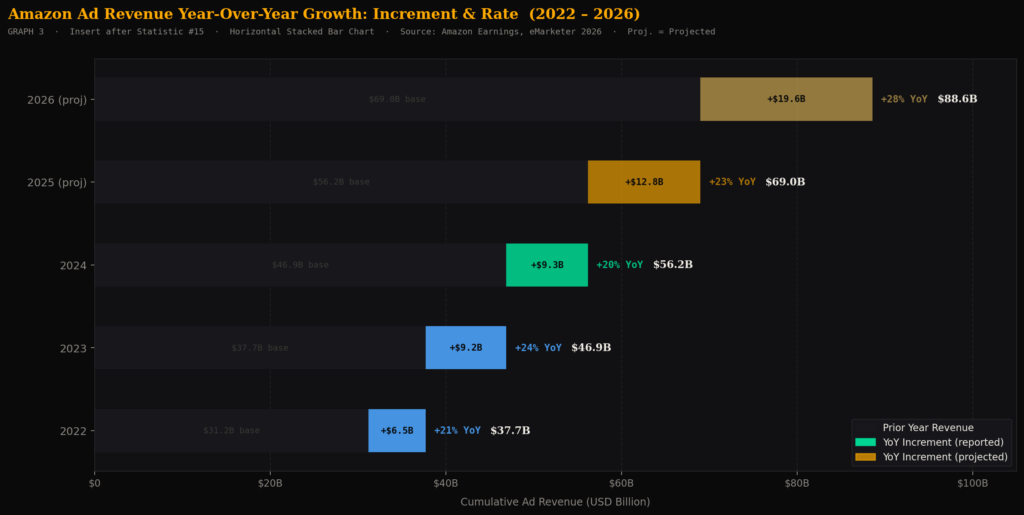Click the "YoY Increment (projected)" legend text
This screenshot has width=1024, height=515.
945,457
